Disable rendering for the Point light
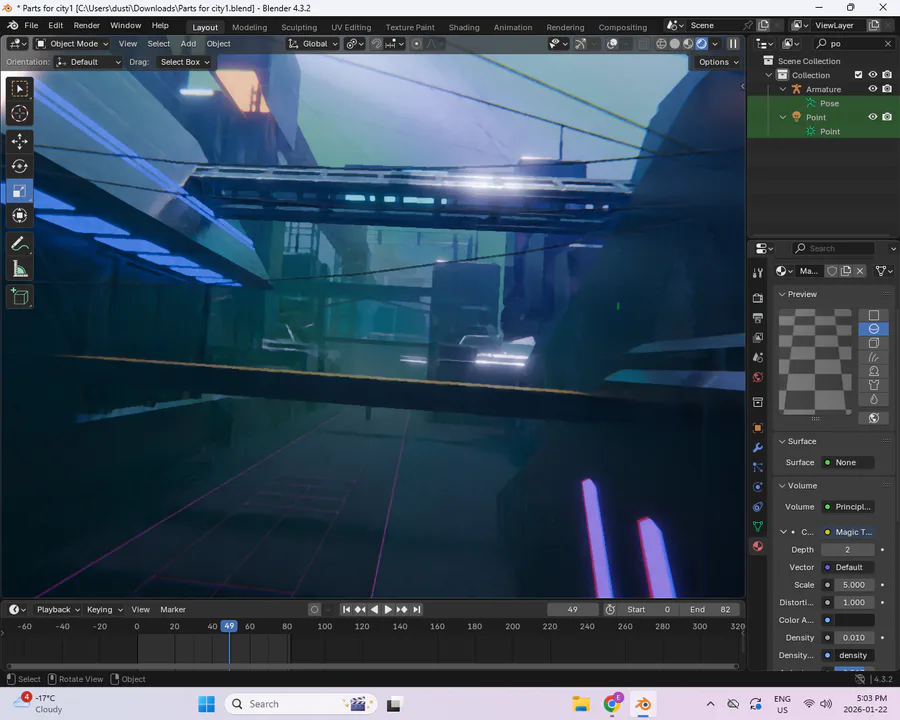The image size is (900, 720). click(x=887, y=117)
